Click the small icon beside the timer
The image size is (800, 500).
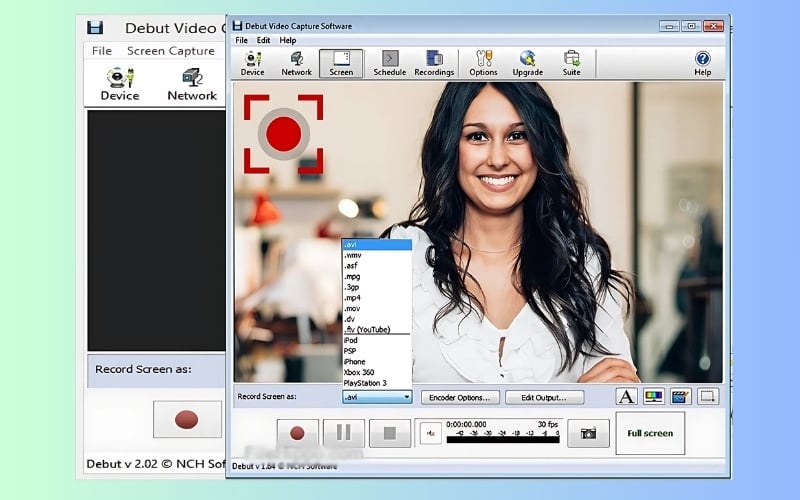pos(431,434)
